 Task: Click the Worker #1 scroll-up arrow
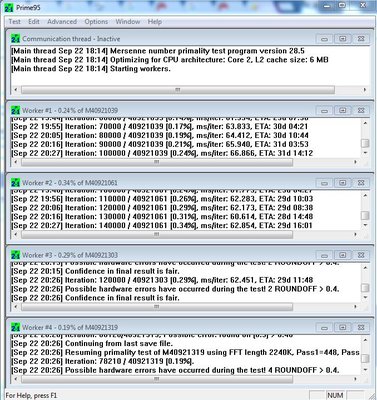point(365,123)
